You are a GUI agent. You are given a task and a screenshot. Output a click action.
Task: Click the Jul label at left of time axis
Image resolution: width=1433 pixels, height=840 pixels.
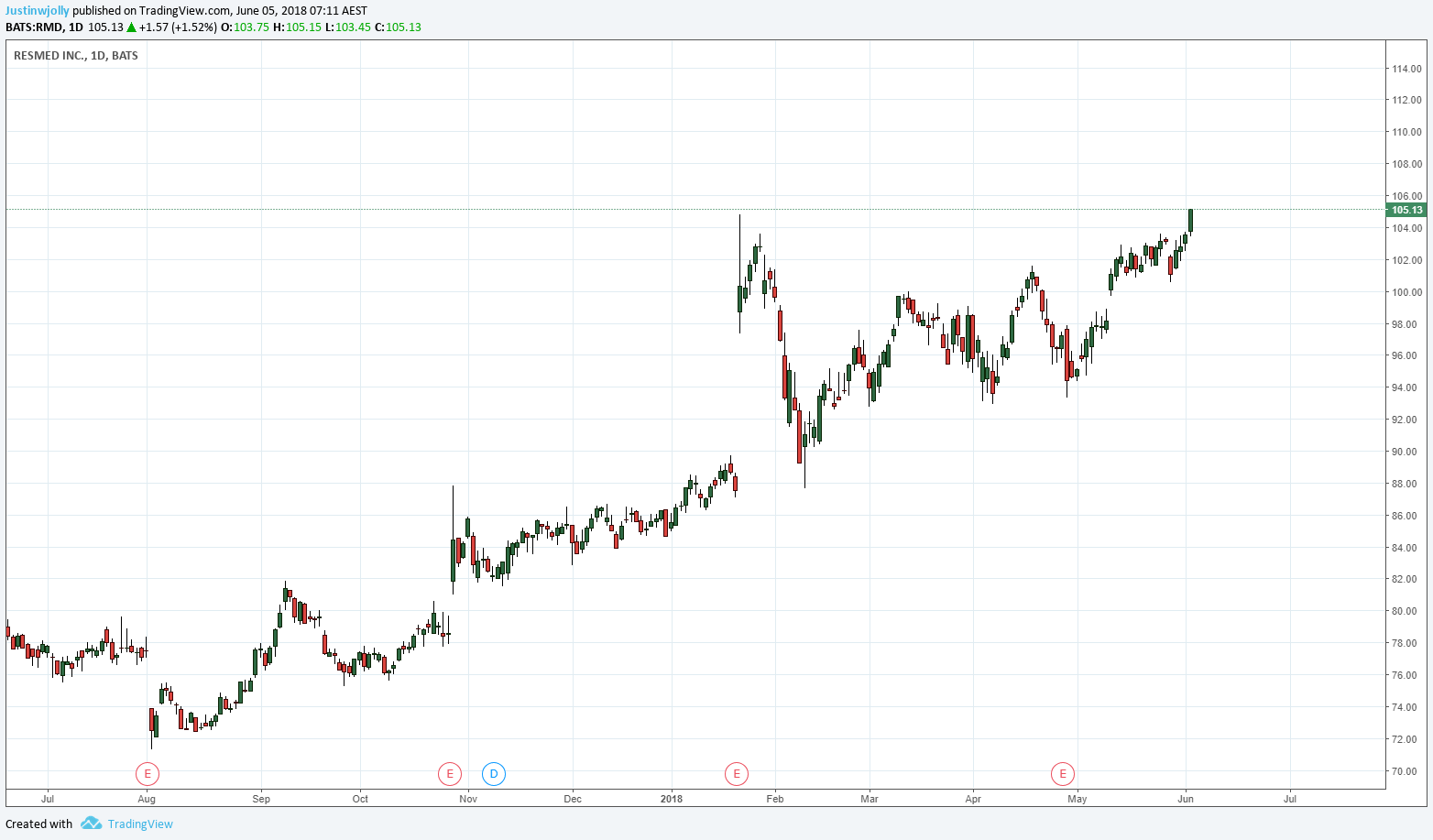point(48,799)
